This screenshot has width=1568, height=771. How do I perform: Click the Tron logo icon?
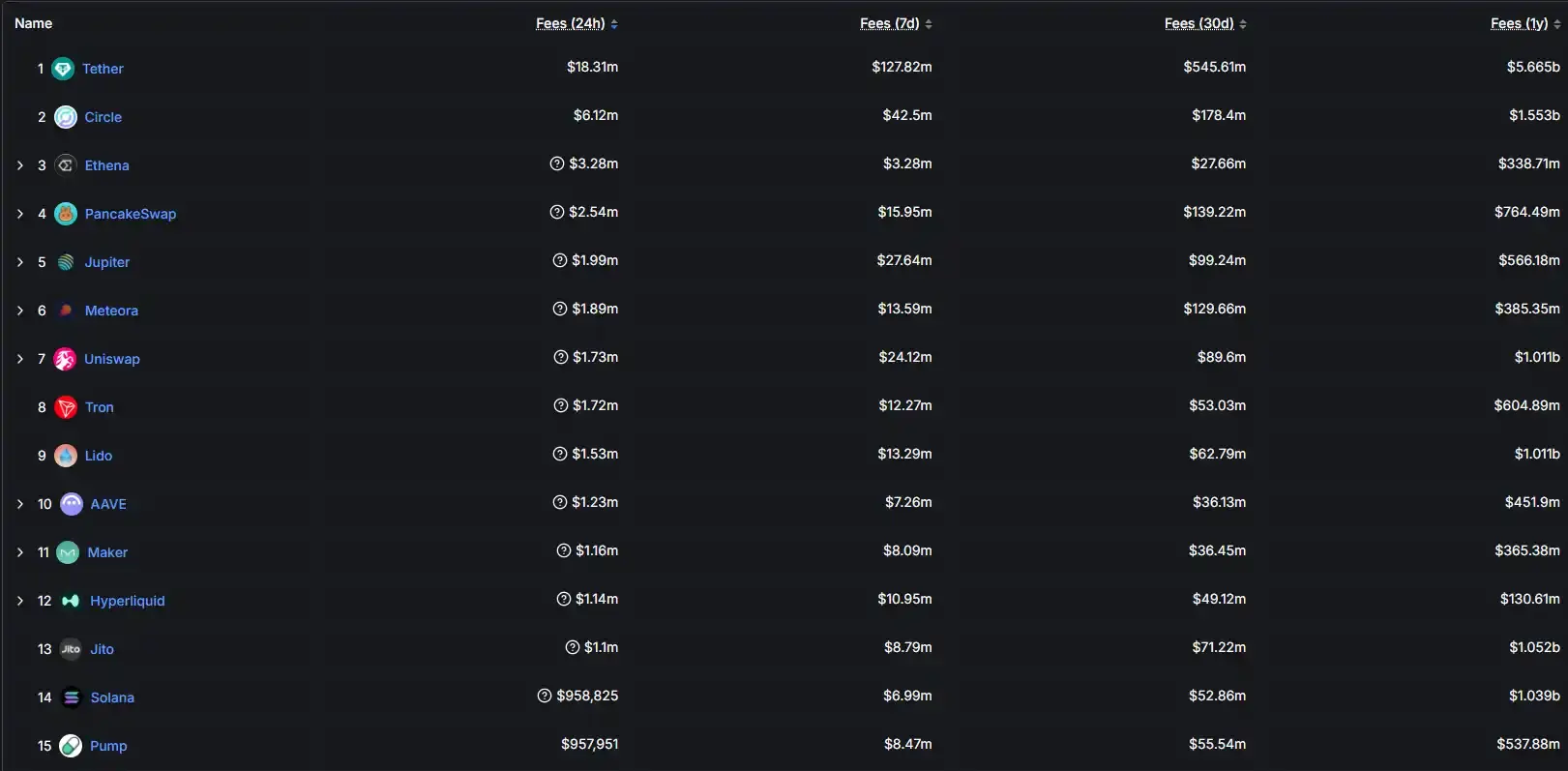(x=66, y=407)
